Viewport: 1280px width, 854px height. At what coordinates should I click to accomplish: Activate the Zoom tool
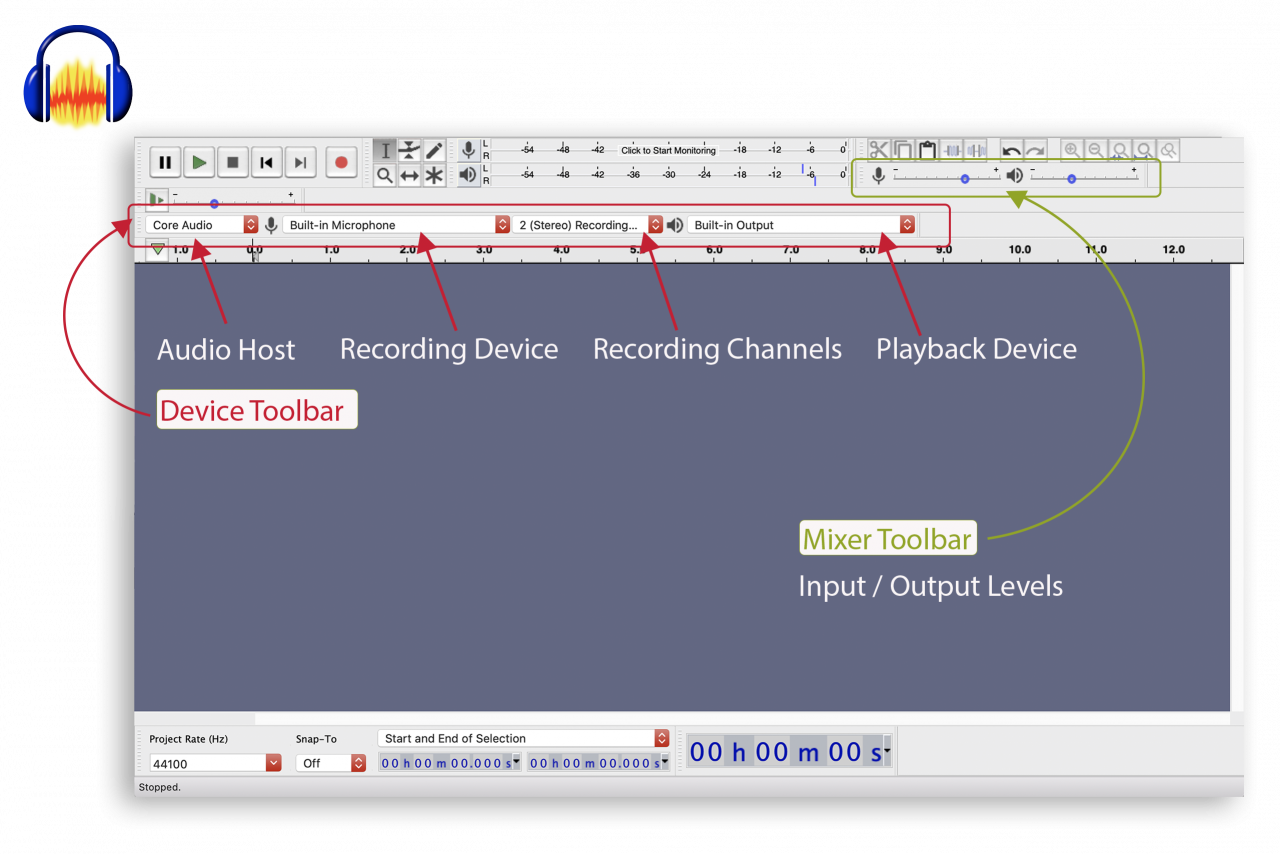[385, 174]
